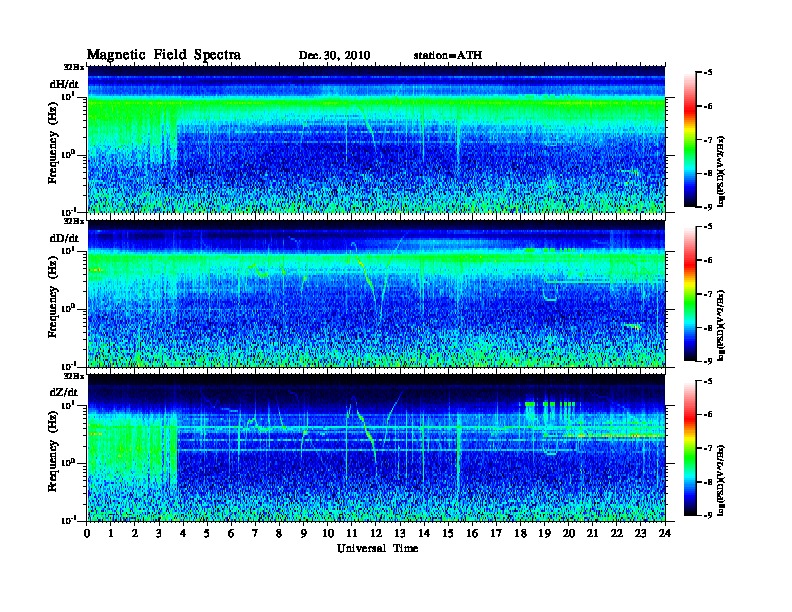Click hour tick label 4 on time axis
The height and width of the screenshot is (612, 792).
[183, 533]
